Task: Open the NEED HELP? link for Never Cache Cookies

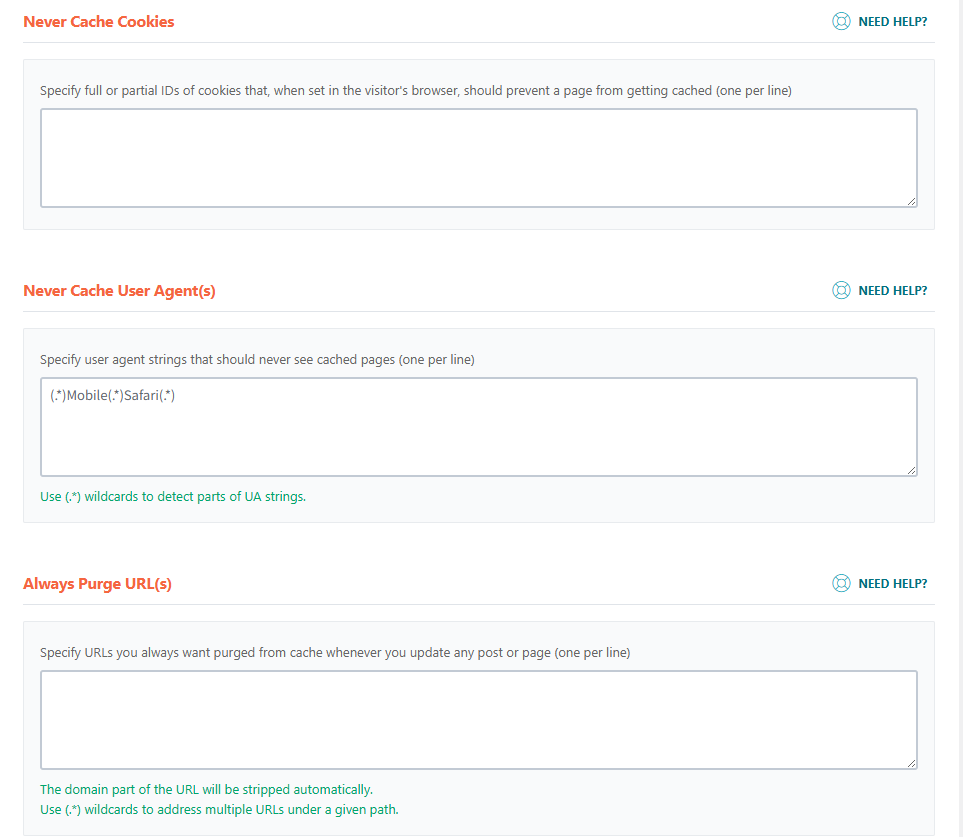Action: 892,21
